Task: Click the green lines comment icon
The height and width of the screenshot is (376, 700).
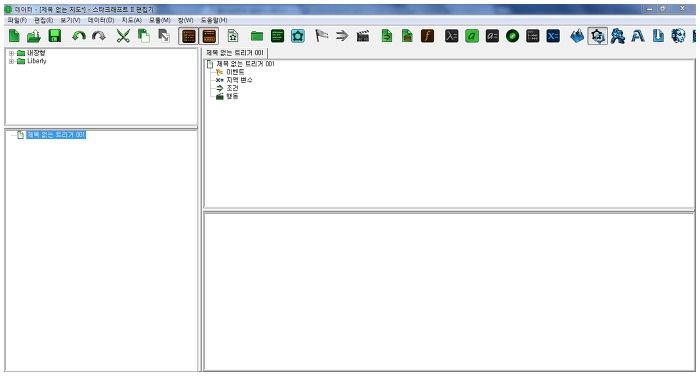Action: coord(277,36)
